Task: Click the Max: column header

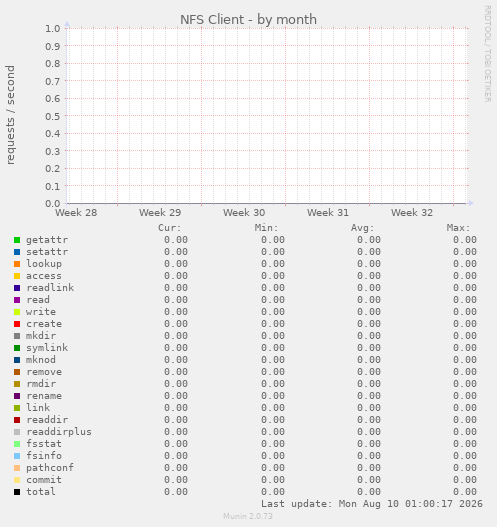Action: 458,228
